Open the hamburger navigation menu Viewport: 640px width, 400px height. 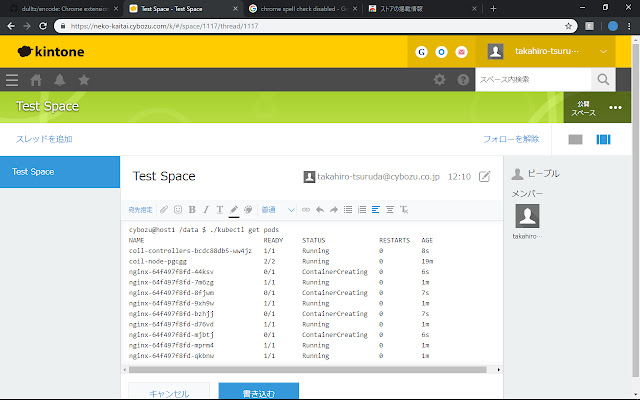[x=12, y=80]
